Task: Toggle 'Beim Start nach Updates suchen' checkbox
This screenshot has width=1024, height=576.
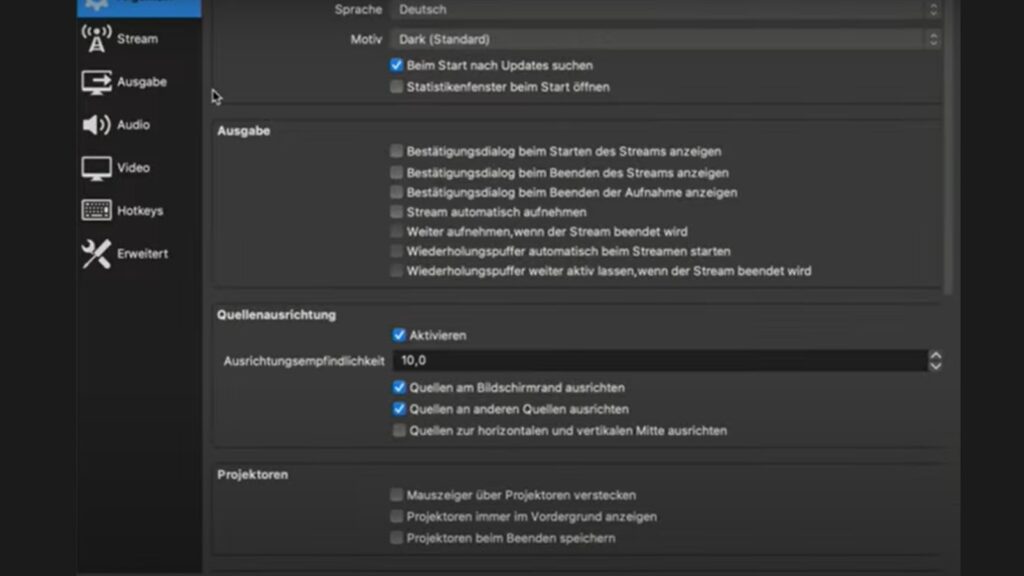Action: [397, 66]
